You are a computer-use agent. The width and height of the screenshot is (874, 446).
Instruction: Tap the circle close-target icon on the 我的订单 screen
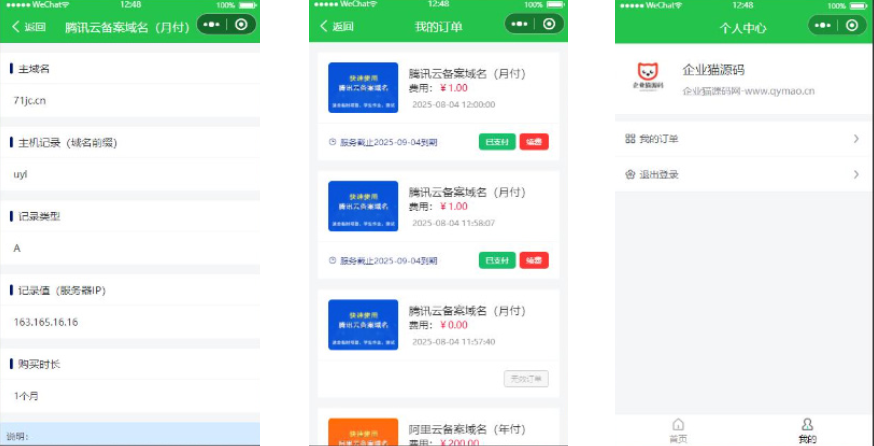pos(549,24)
